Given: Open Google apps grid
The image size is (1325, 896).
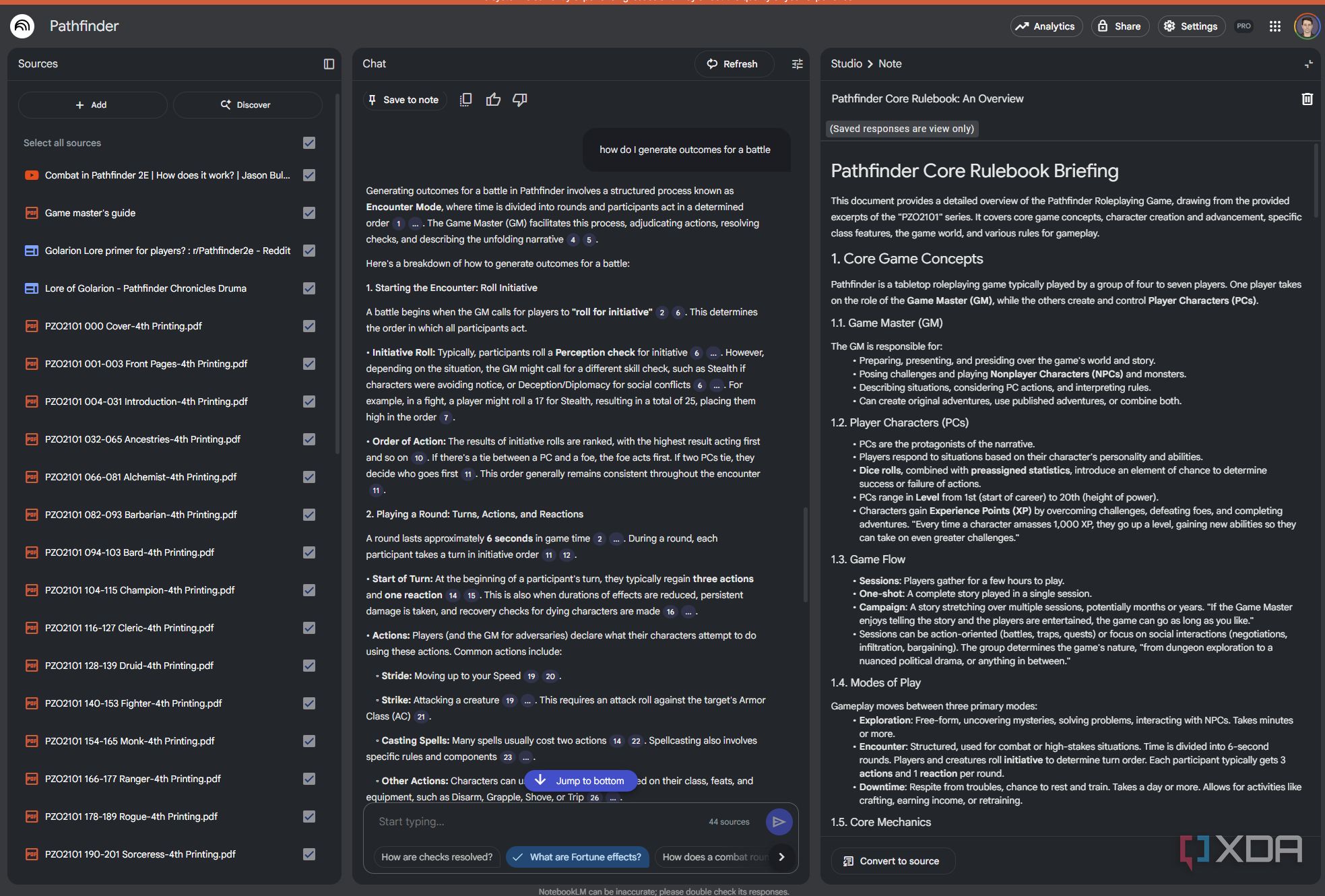Looking at the screenshot, I should (1274, 26).
